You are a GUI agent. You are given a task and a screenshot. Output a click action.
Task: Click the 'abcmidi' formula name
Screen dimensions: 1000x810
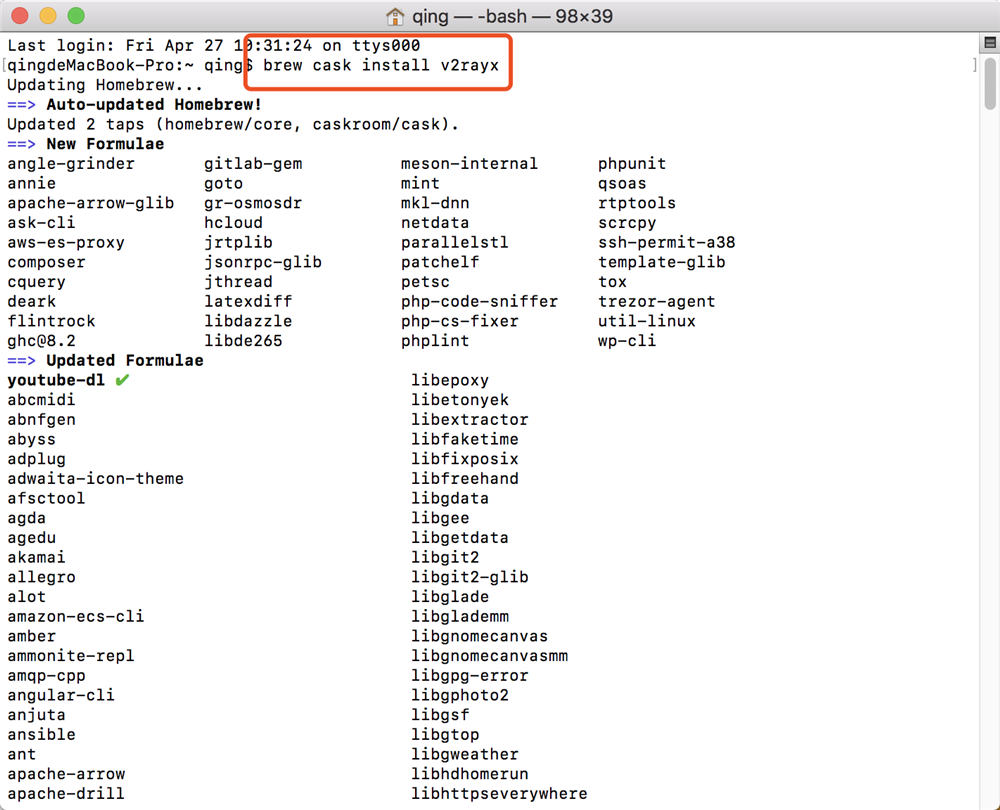tap(41, 400)
